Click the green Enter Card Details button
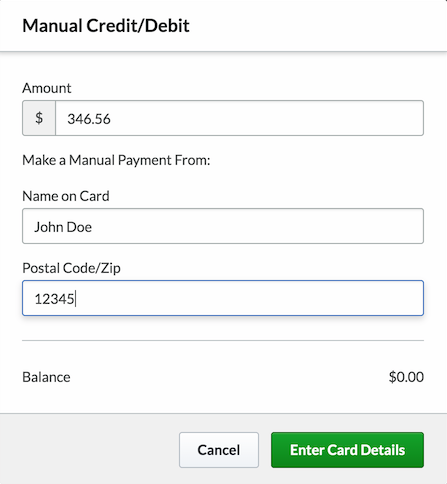This screenshot has width=447, height=484. pos(347,450)
